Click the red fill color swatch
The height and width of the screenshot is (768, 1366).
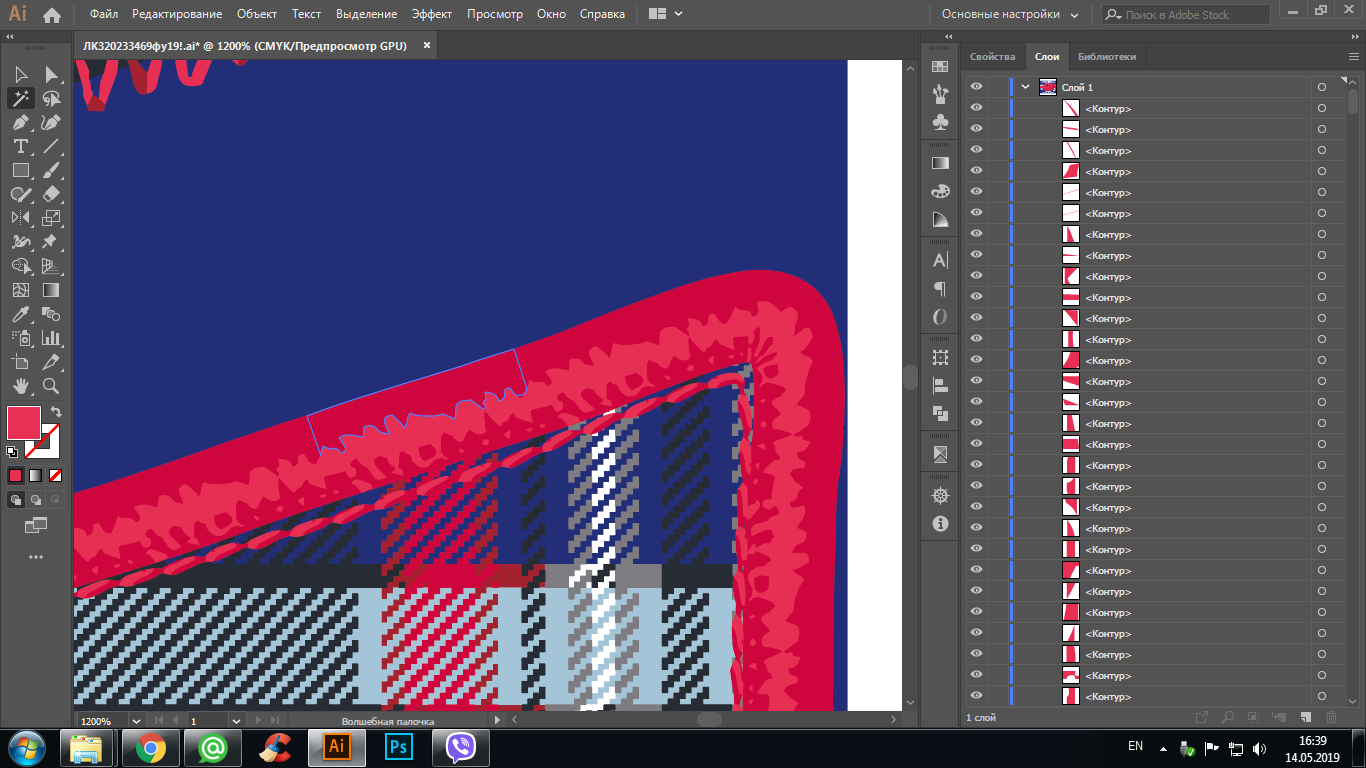point(24,423)
